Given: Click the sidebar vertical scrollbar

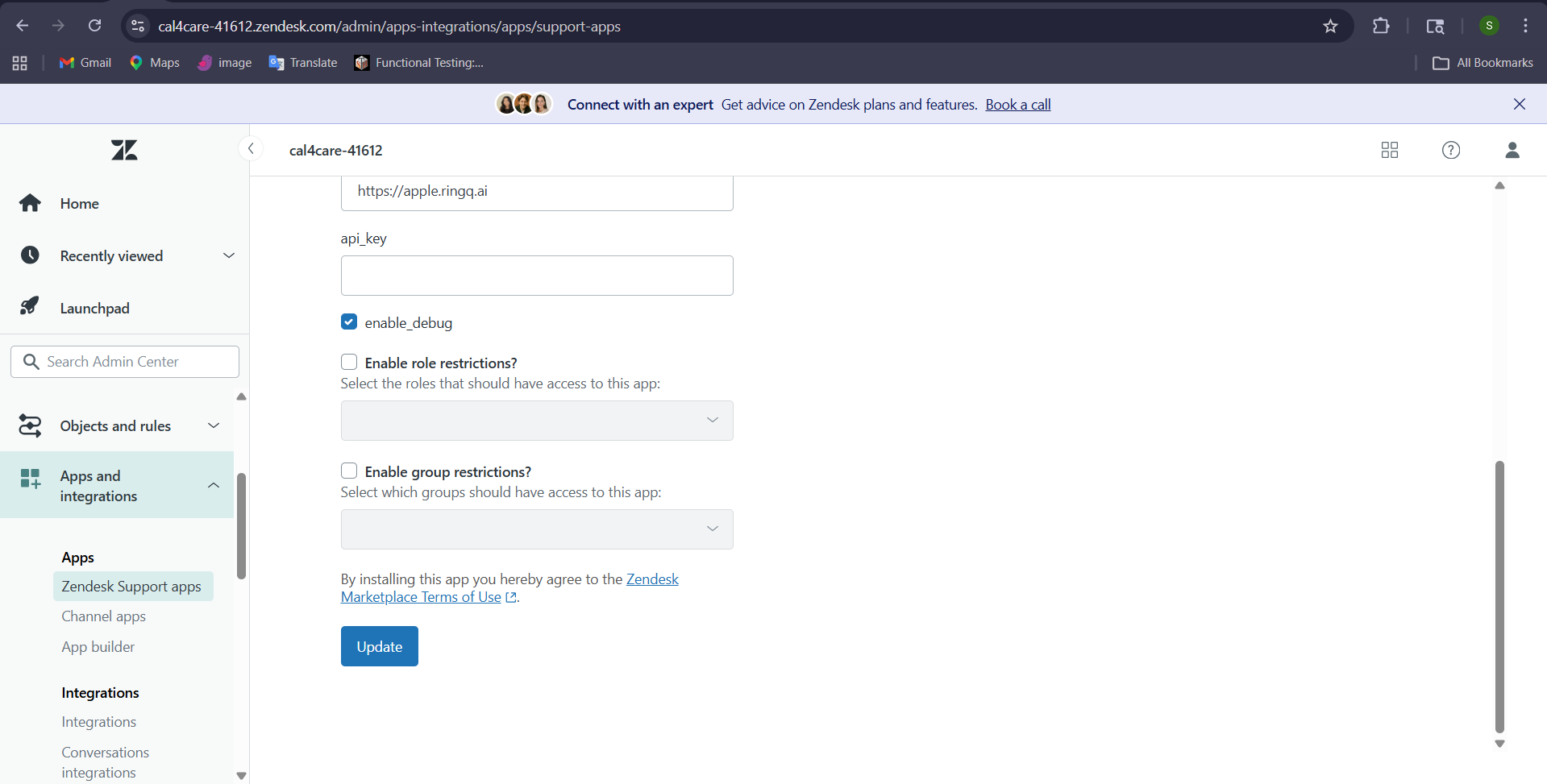Looking at the screenshot, I should (241, 526).
